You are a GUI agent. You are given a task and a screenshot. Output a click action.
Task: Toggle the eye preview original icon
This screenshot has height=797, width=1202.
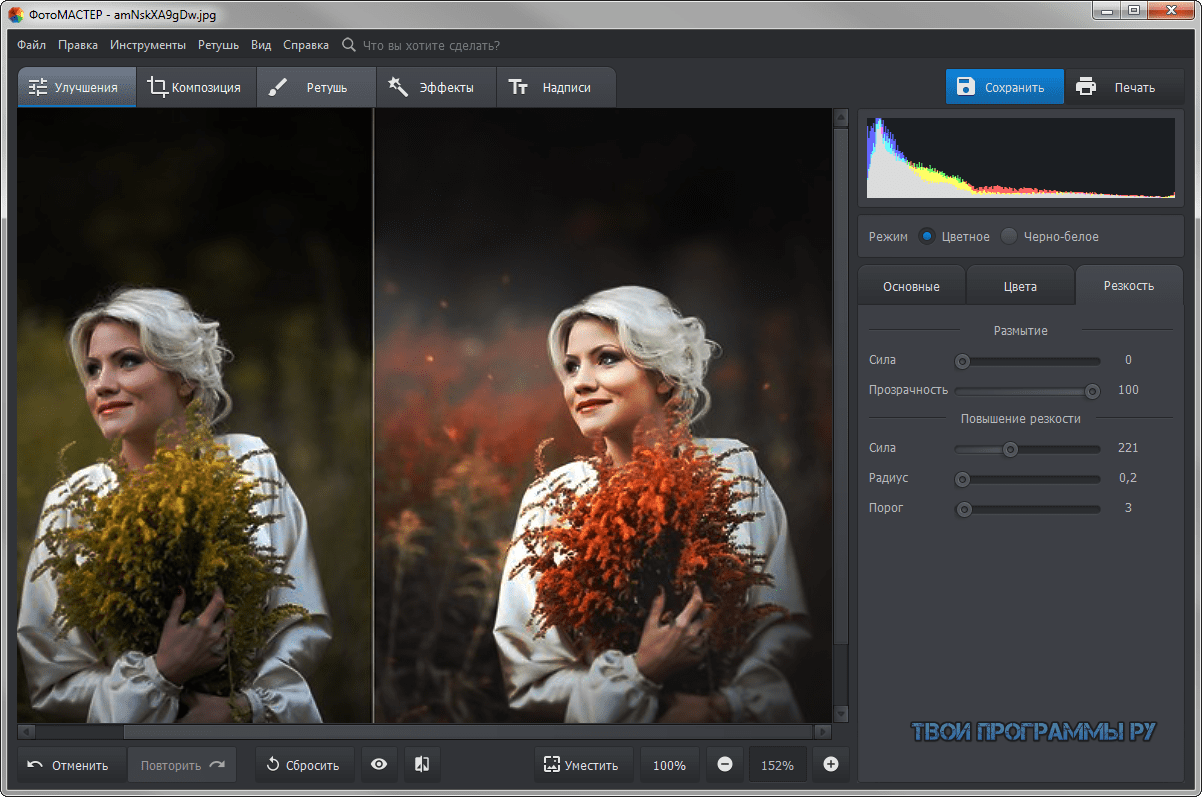pos(379,765)
